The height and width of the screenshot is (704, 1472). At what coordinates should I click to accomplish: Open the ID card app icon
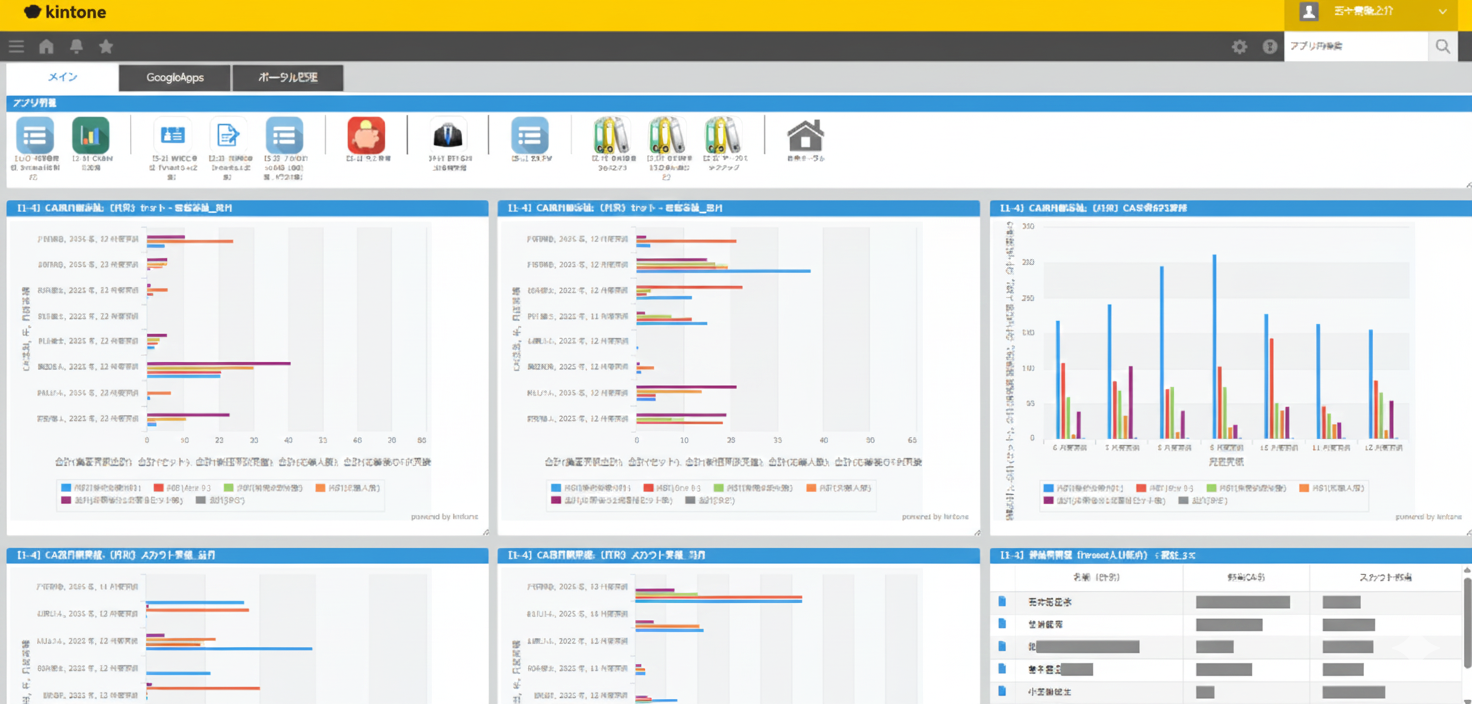tap(172, 136)
